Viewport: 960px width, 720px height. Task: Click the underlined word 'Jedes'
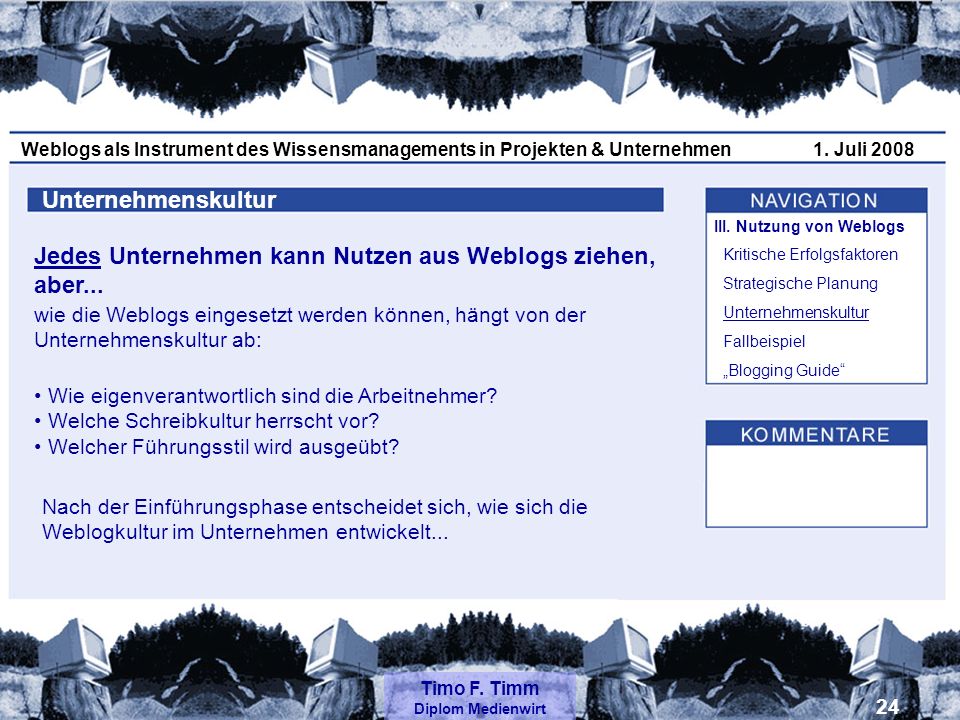coord(67,256)
